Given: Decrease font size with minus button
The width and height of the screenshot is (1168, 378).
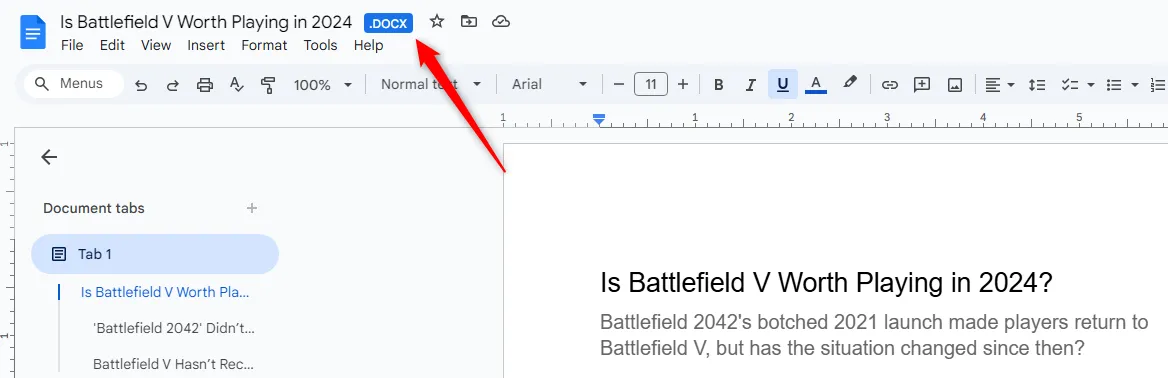Looking at the screenshot, I should click(x=618, y=84).
